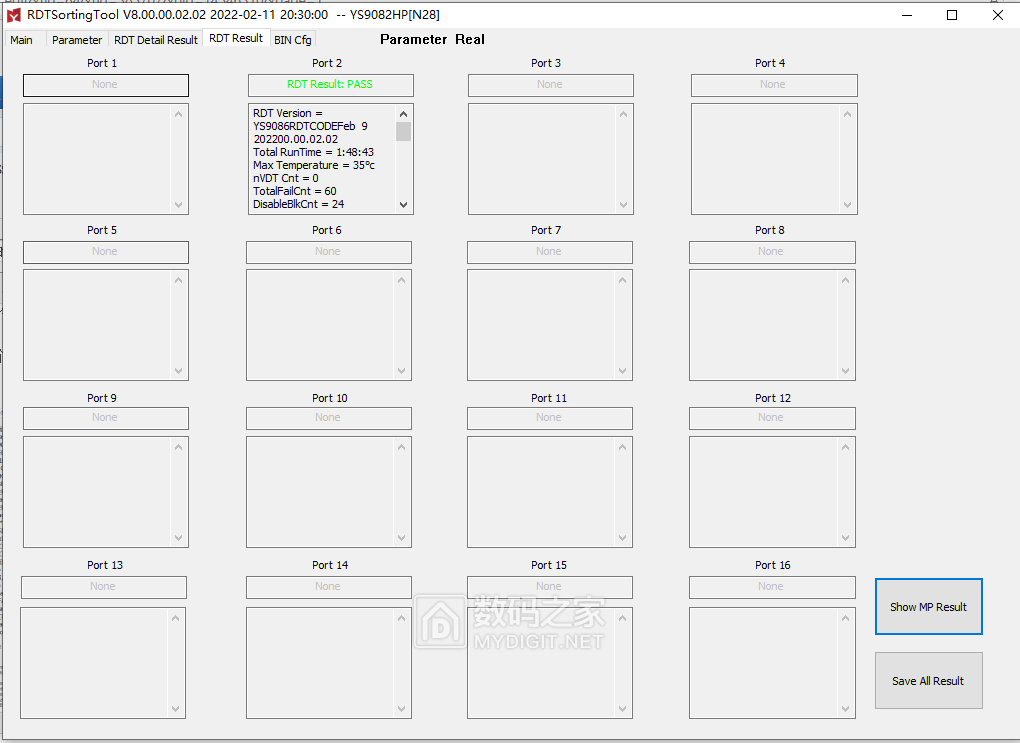
Task: Click the Port 1 result text area
Action: point(97,159)
